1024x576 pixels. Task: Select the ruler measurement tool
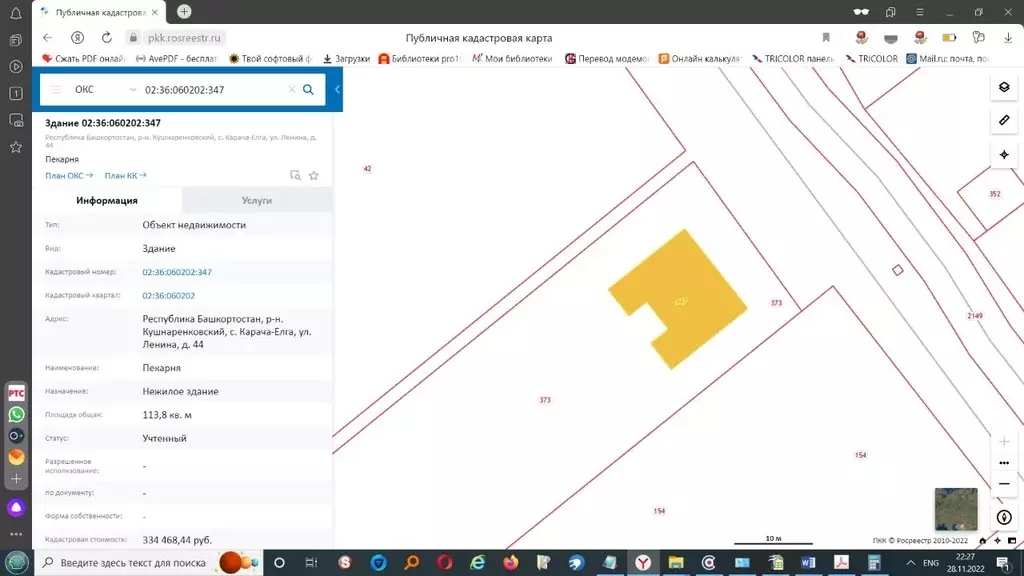tap(1004, 121)
